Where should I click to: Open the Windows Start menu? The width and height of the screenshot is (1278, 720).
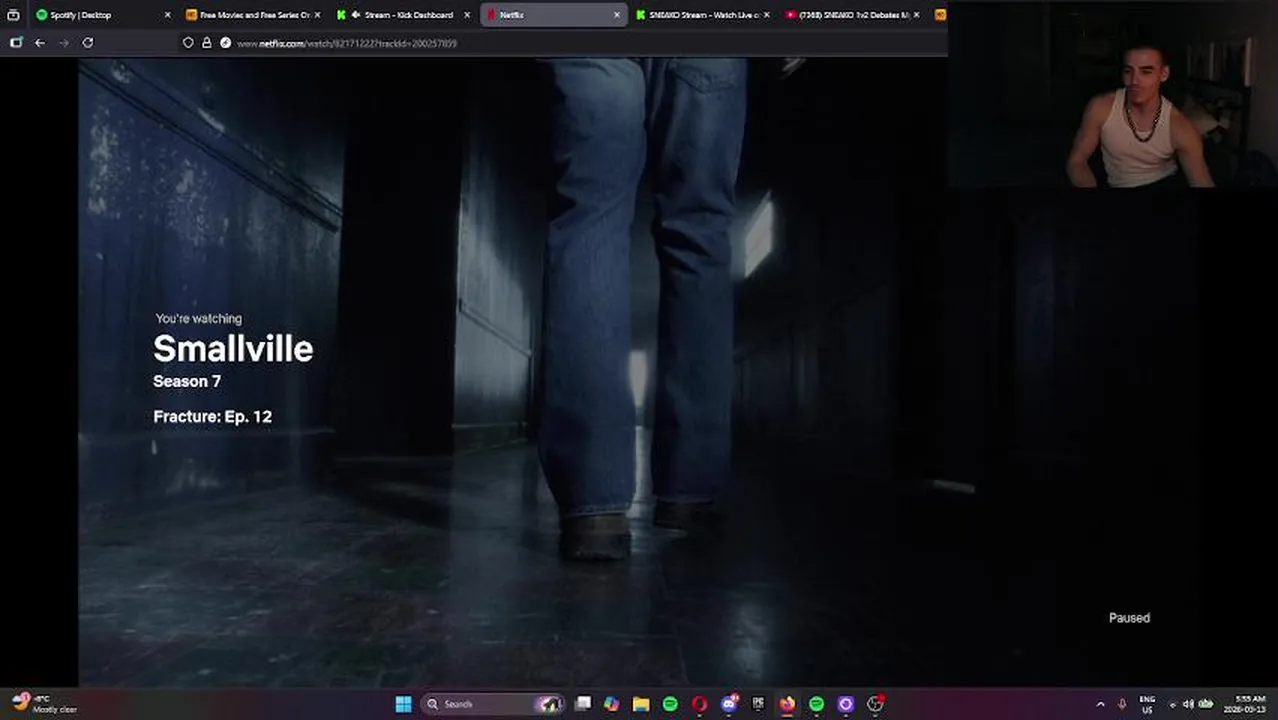[403, 704]
